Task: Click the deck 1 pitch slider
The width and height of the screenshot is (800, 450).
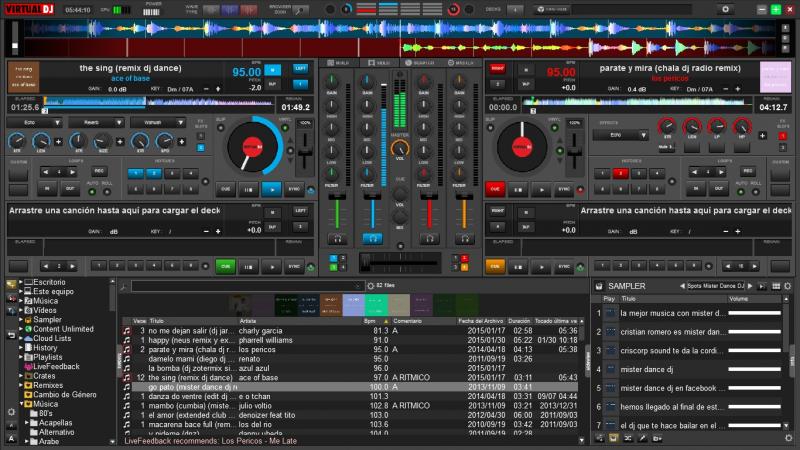Action: (x=305, y=151)
